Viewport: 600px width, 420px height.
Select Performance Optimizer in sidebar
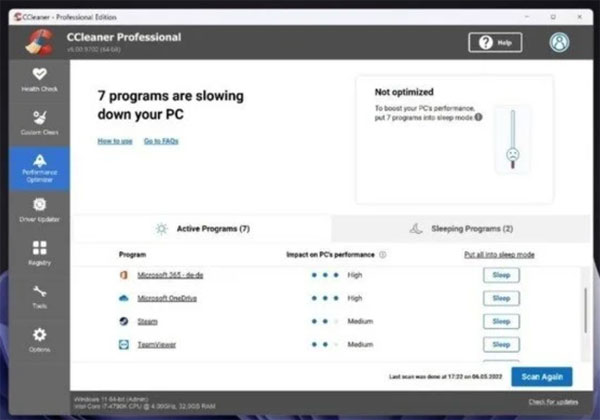[39, 168]
